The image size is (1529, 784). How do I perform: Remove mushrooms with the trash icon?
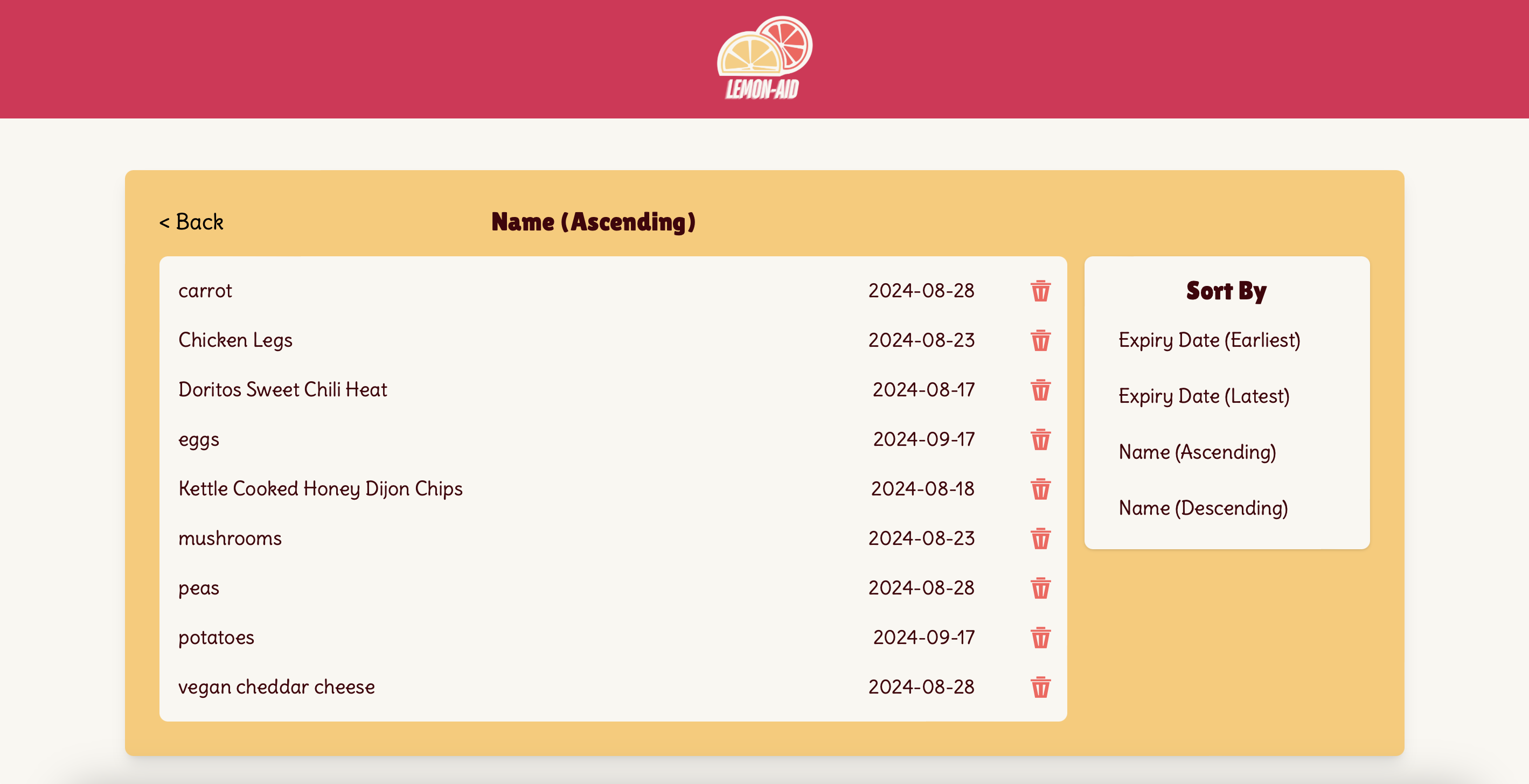tap(1040, 538)
